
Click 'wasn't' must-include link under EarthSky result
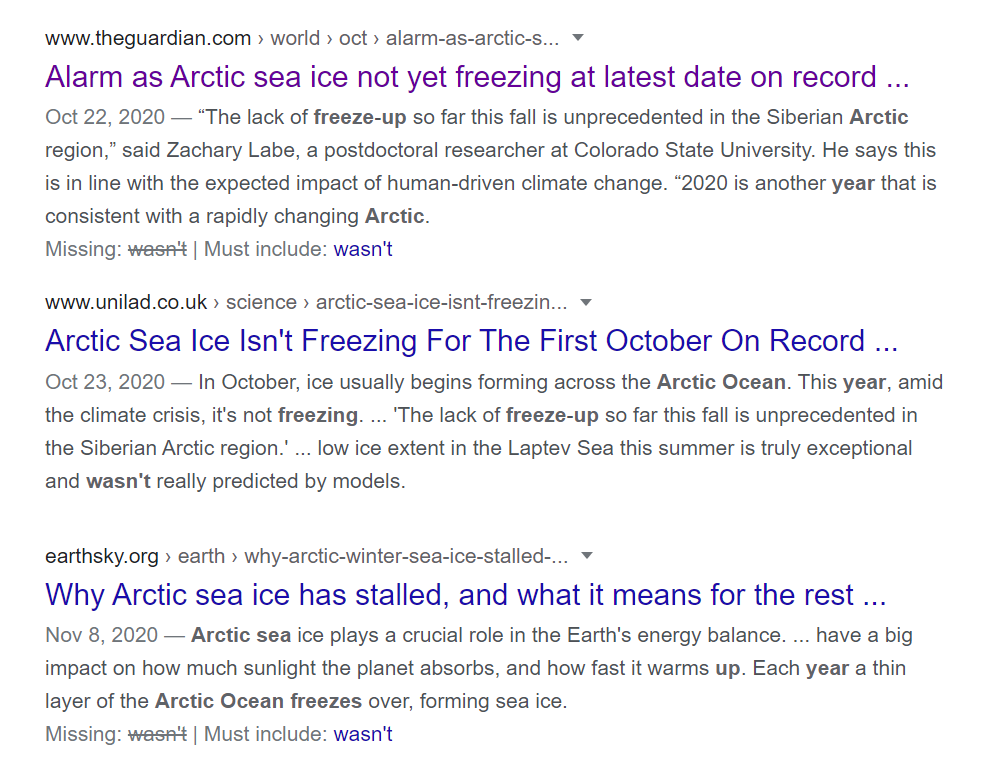coord(363,734)
